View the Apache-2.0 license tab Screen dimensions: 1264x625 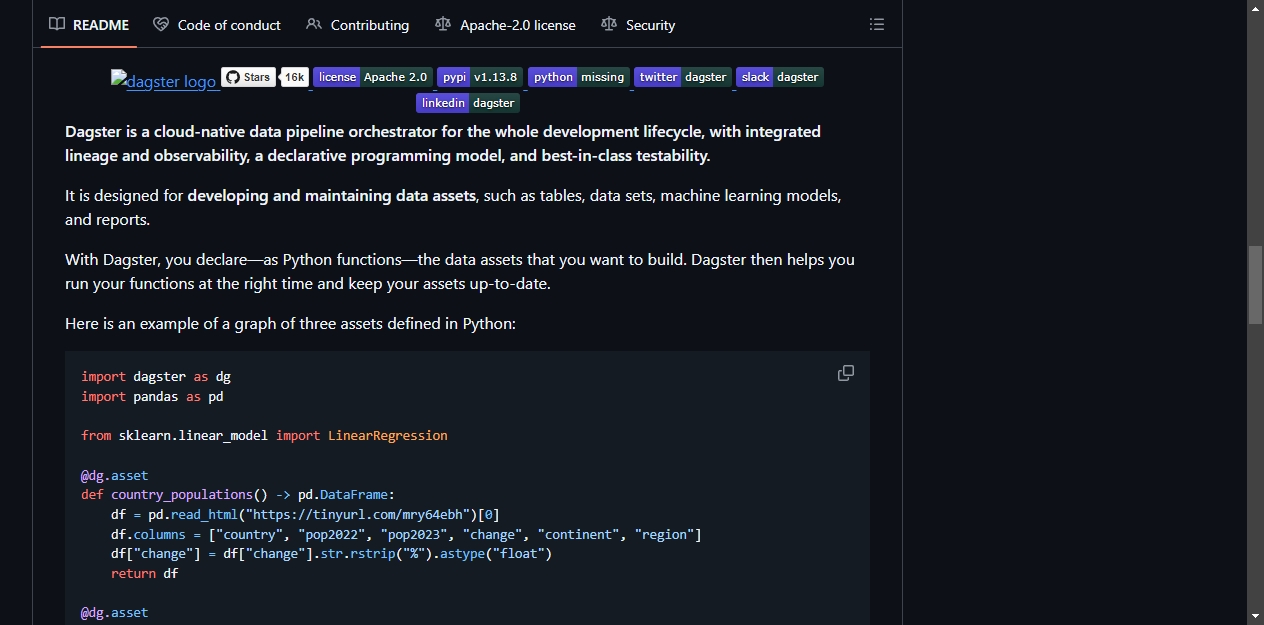(506, 24)
